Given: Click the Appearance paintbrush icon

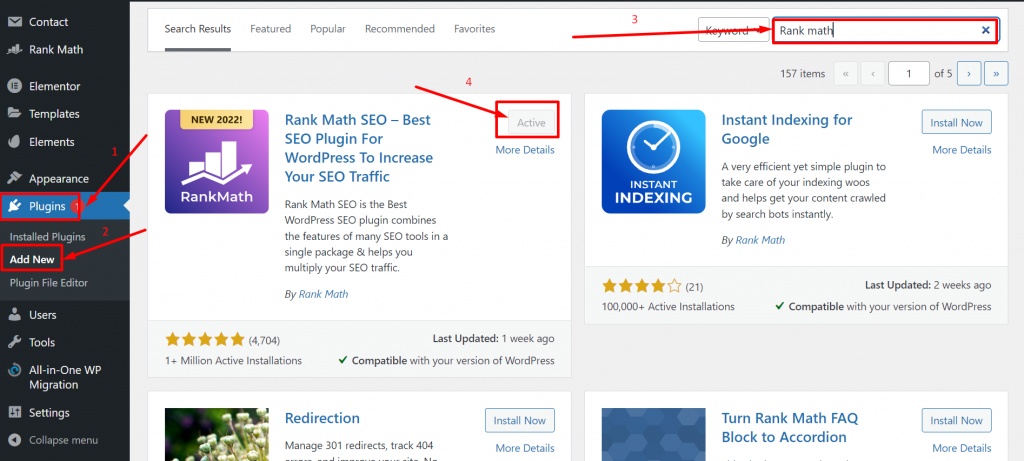Looking at the screenshot, I should click(x=14, y=178).
